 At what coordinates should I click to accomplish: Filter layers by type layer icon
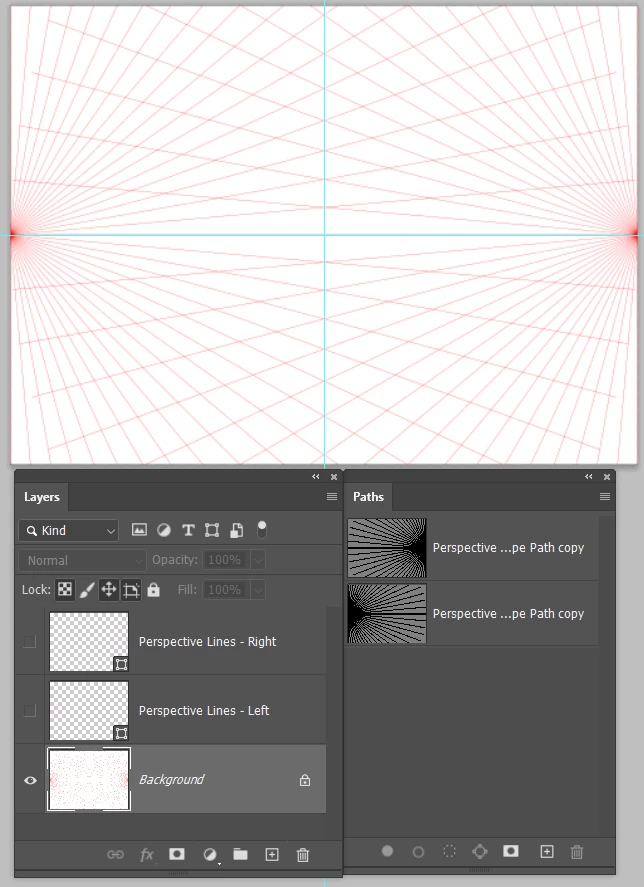(x=188, y=530)
